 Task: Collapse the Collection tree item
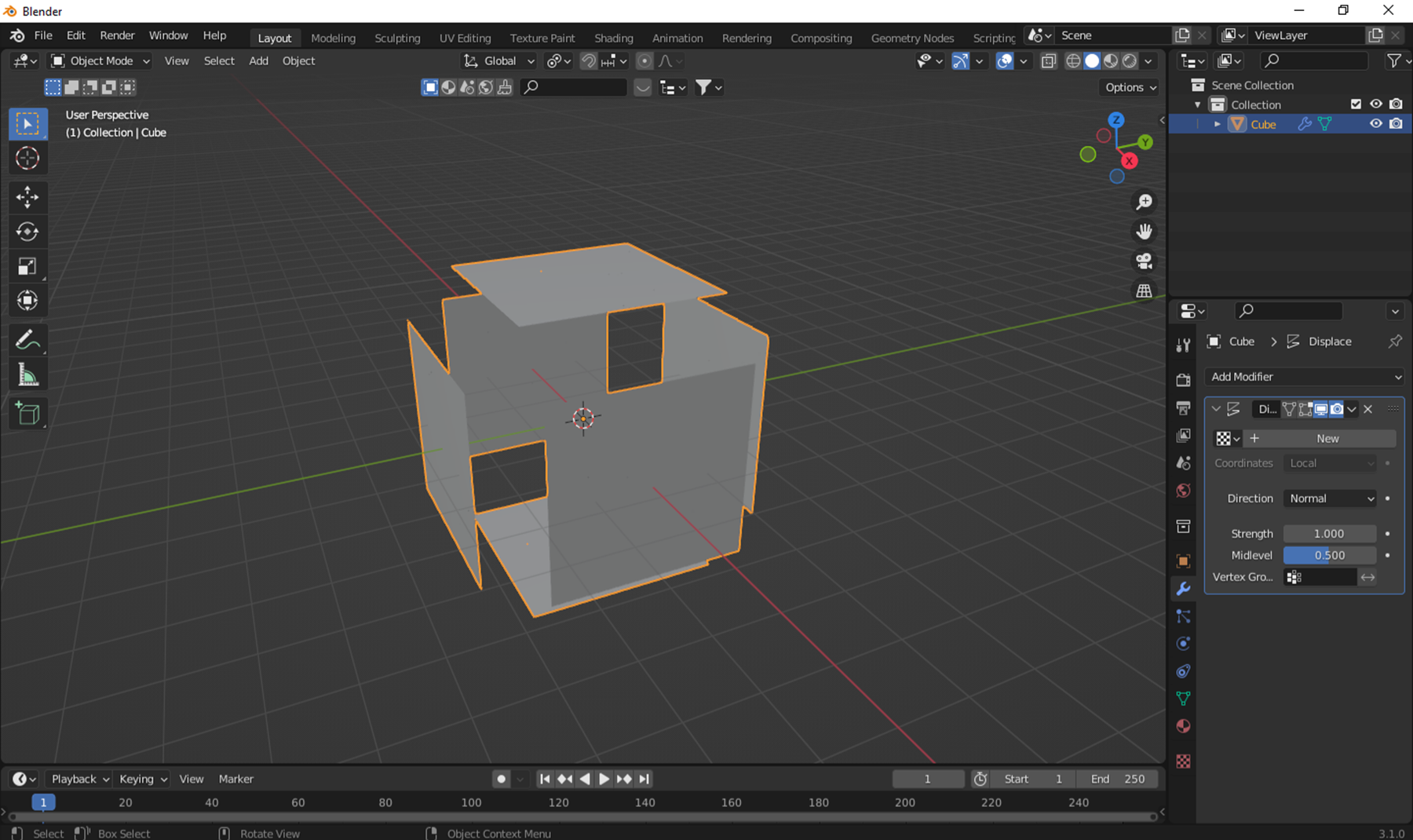point(1198,104)
